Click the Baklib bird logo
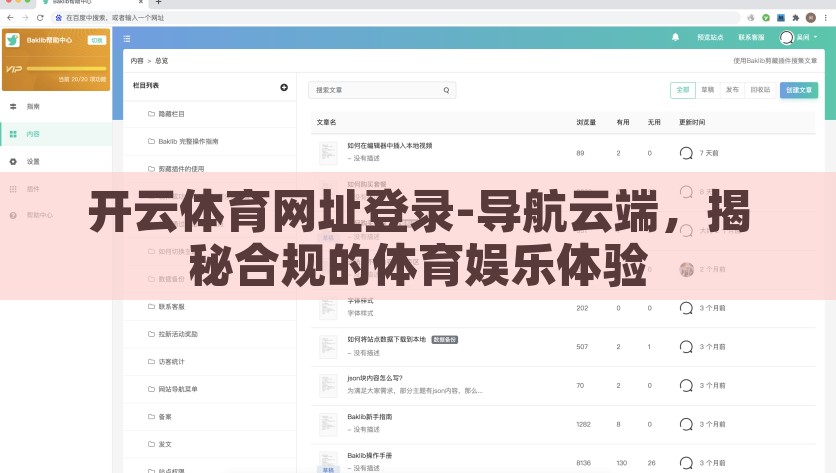The width and height of the screenshot is (836, 473). (x=13, y=40)
